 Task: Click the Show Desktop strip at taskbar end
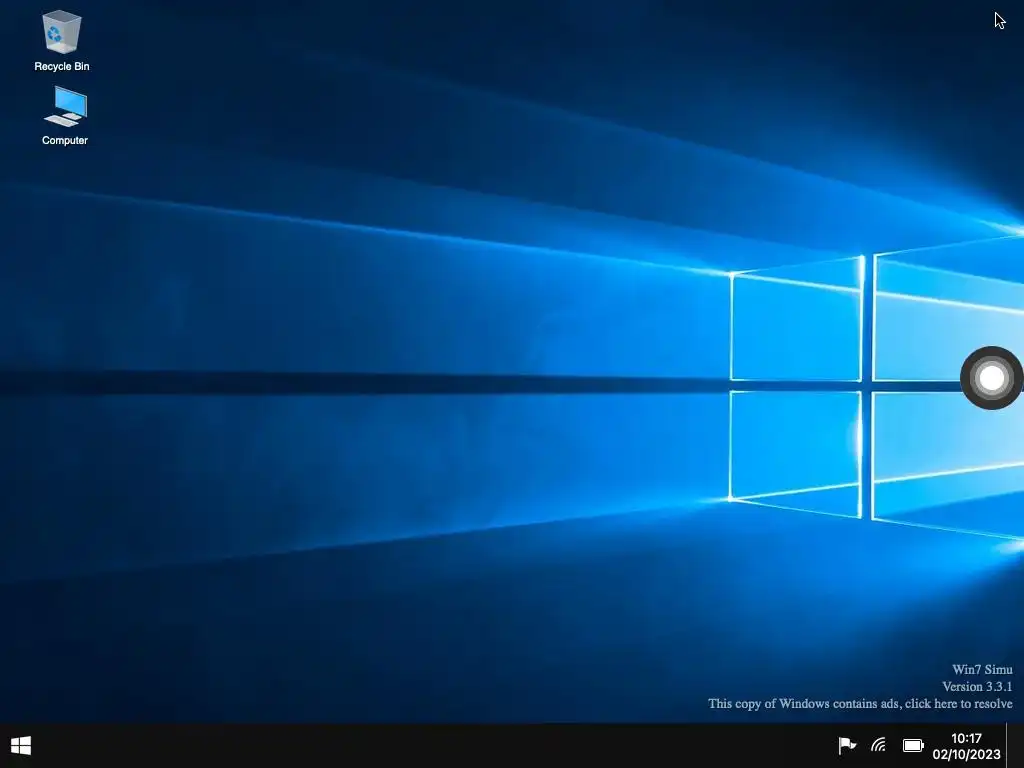pyautogui.click(x=1015, y=745)
